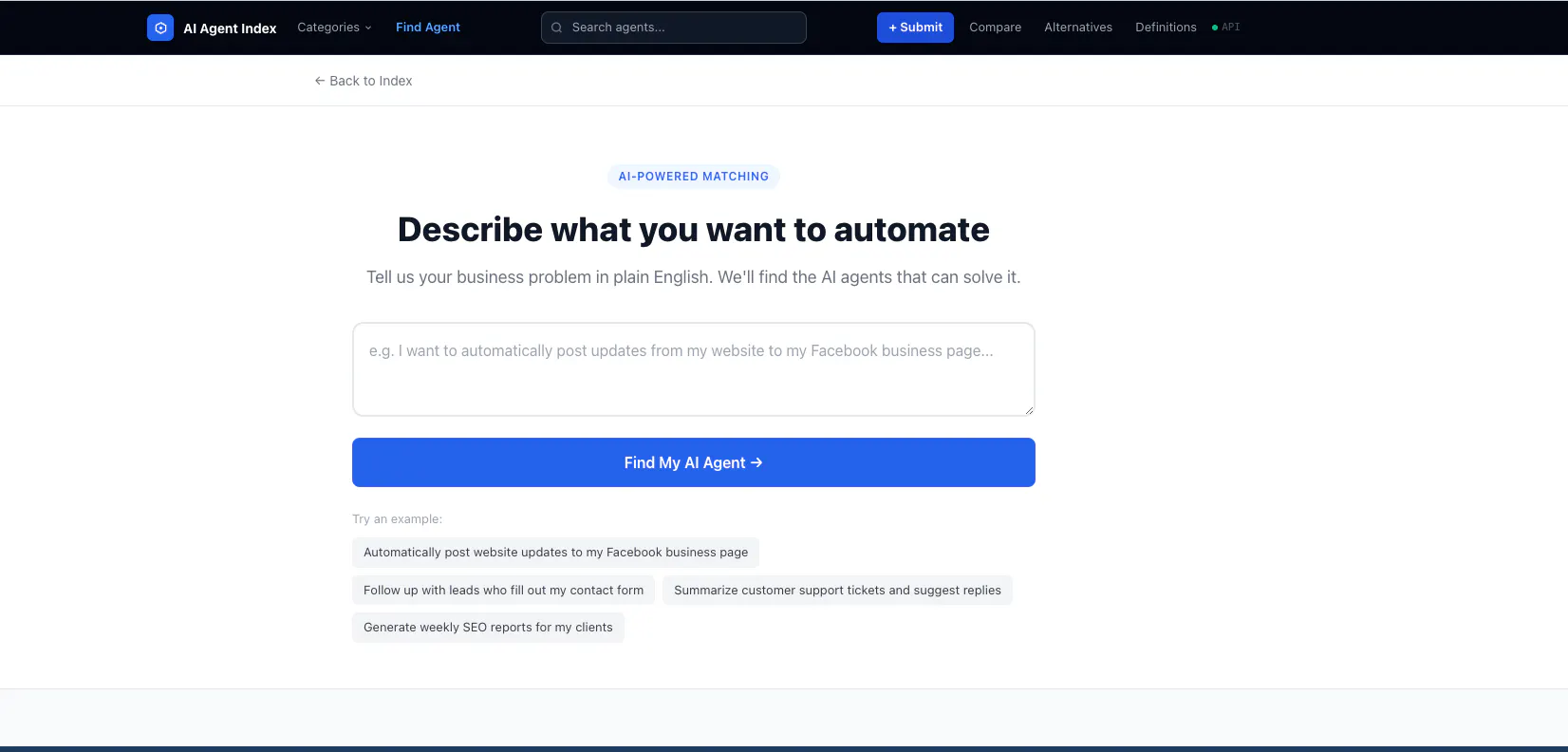
Task: Choose the Follow up with leads example
Action: [503, 591]
